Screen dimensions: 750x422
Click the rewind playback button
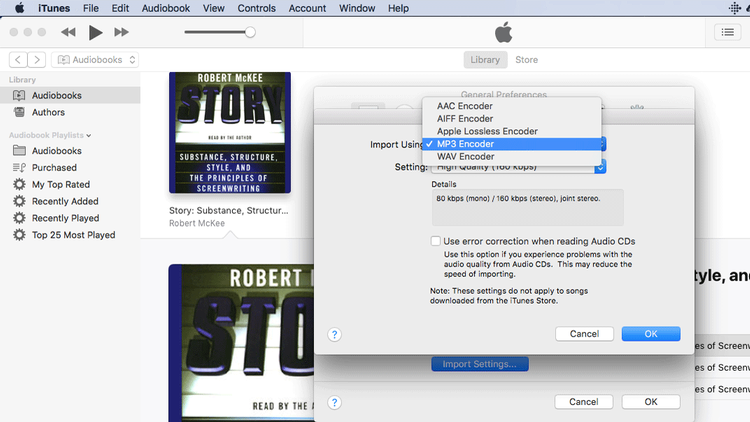[68, 32]
